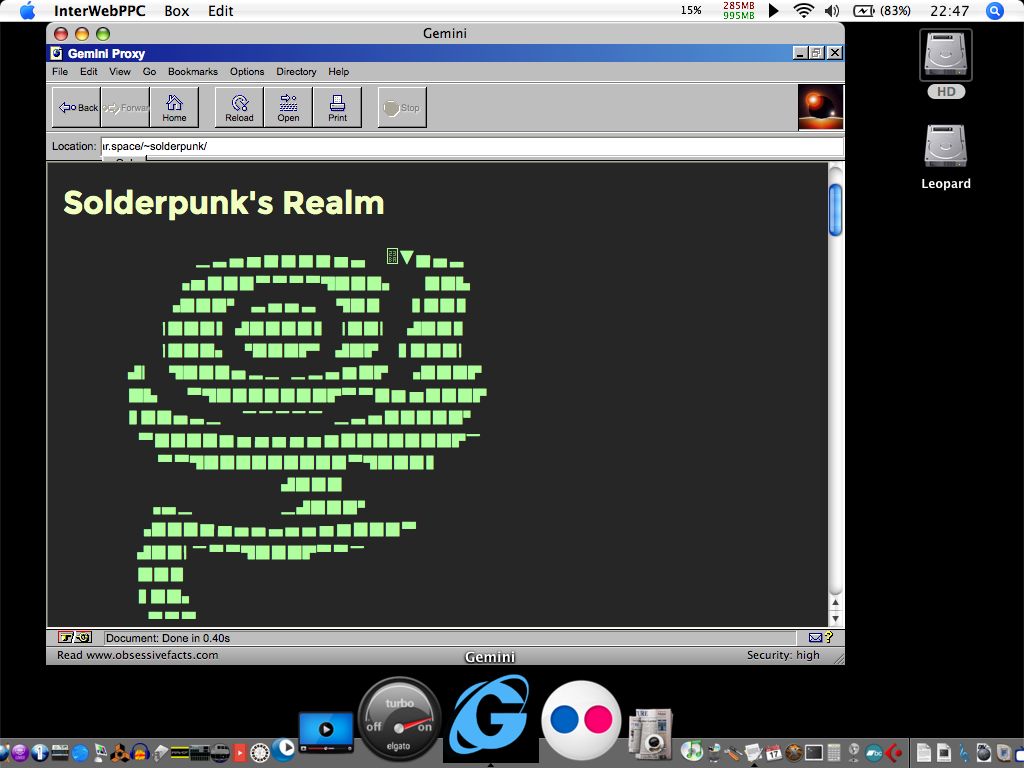Open iCal calendar from the Dock

point(774,752)
